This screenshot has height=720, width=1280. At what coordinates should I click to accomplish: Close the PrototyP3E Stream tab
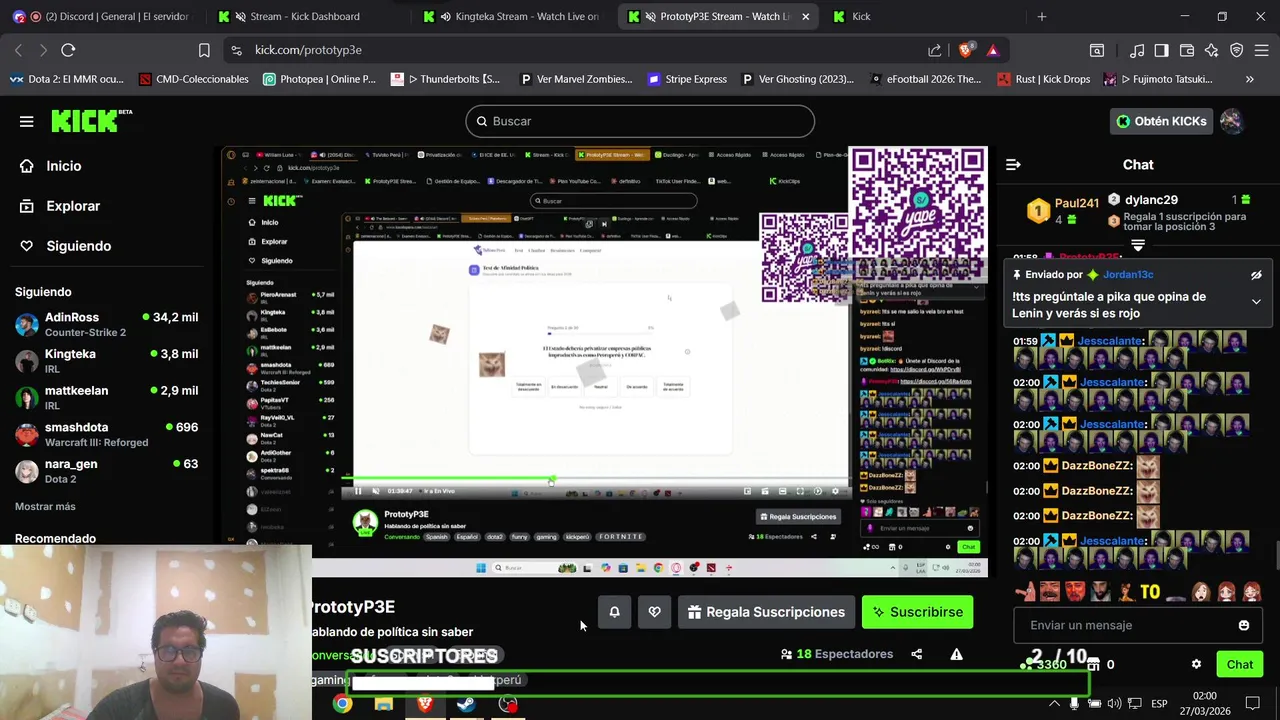[x=806, y=17]
